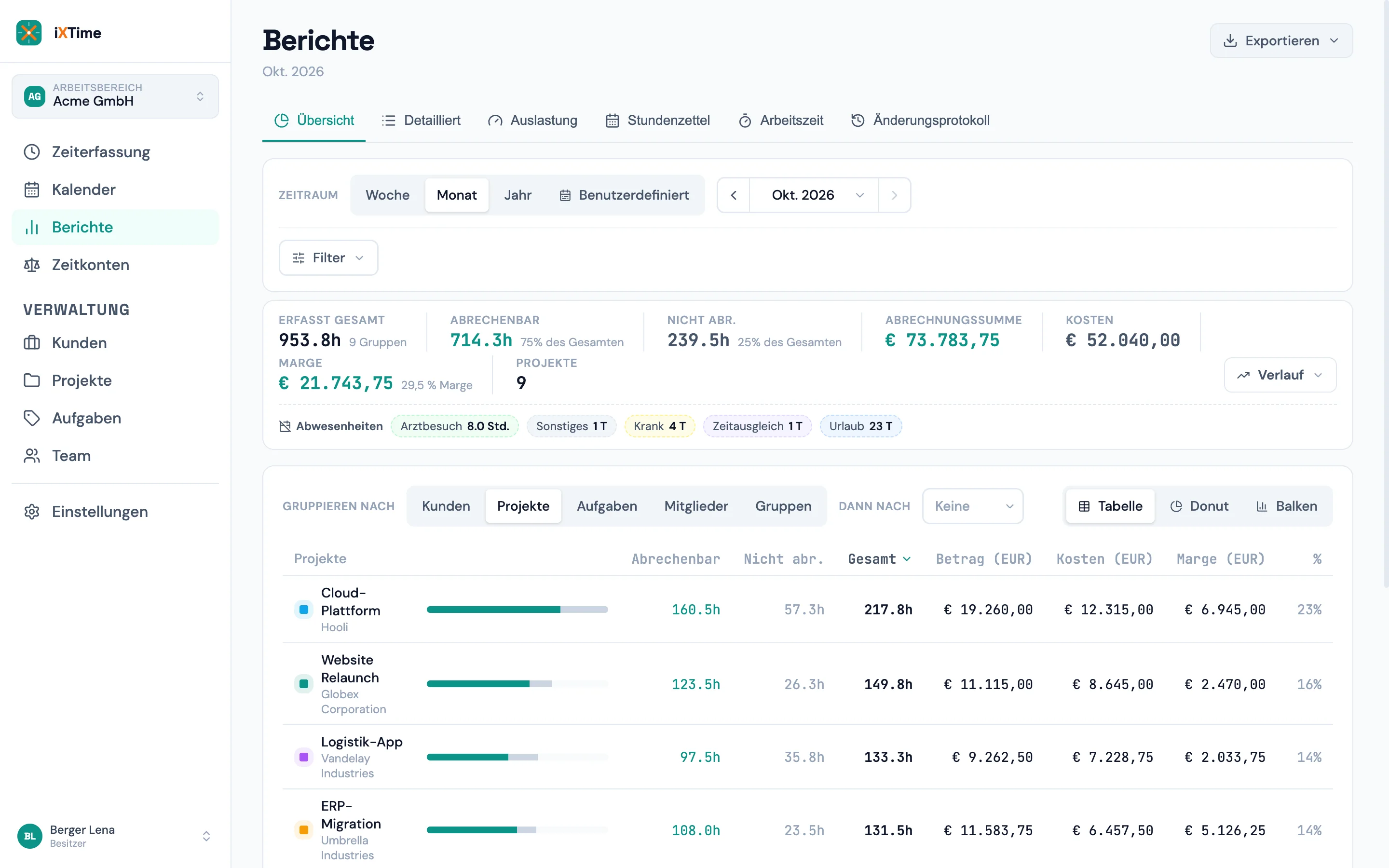Open the Stundenzettel tab
This screenshot has height=868, width=1389.
coord(658,121)
